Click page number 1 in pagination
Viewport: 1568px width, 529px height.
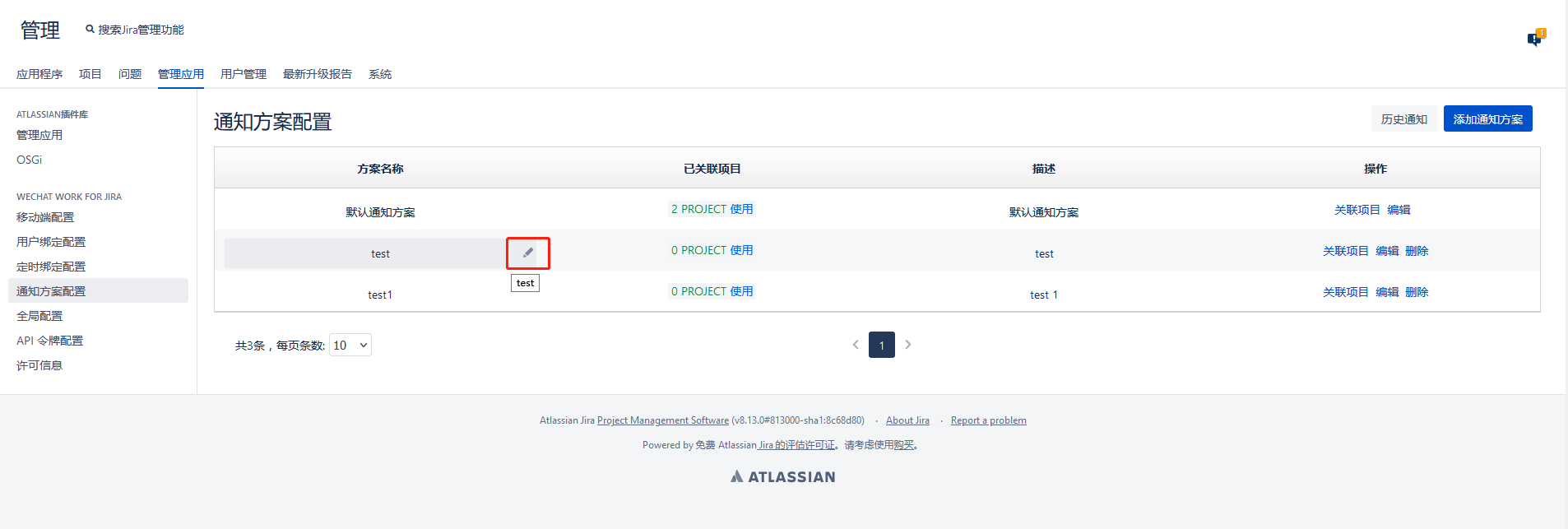(881, 345)
